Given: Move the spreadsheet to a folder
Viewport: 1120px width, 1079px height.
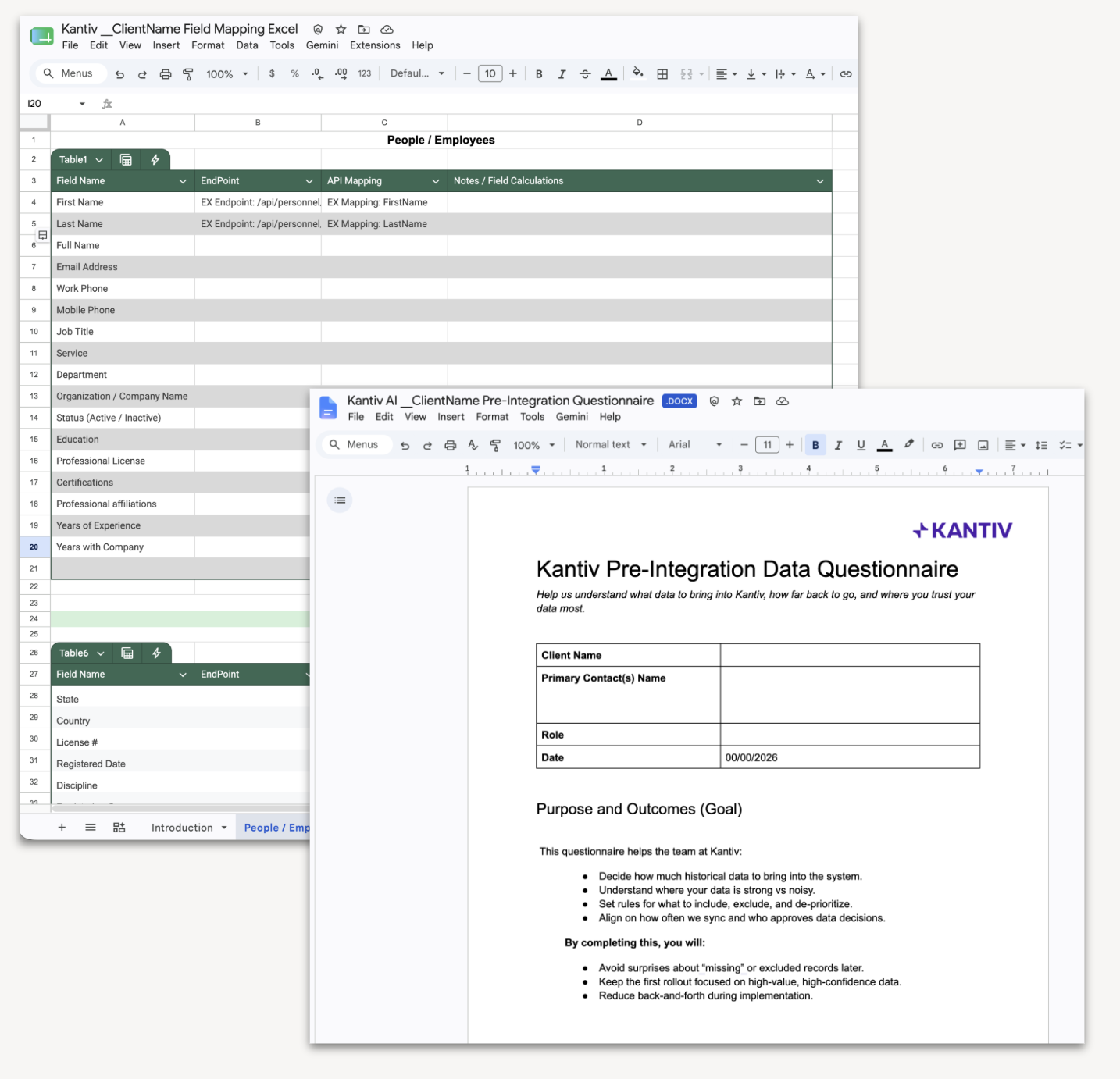Looking at the screenshot, I should (364, 30).
